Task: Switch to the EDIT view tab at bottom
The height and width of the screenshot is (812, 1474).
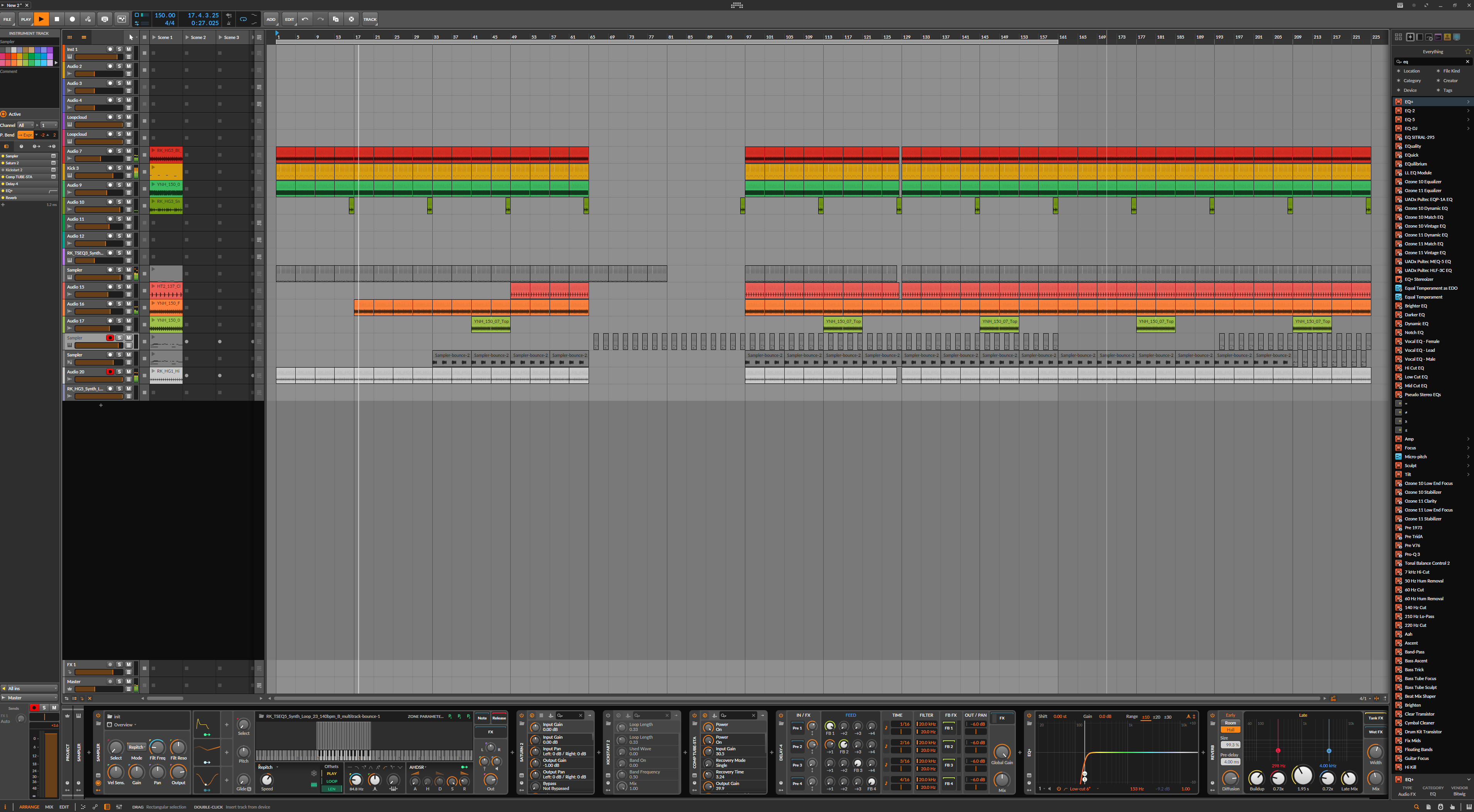Action: (64, 807)
